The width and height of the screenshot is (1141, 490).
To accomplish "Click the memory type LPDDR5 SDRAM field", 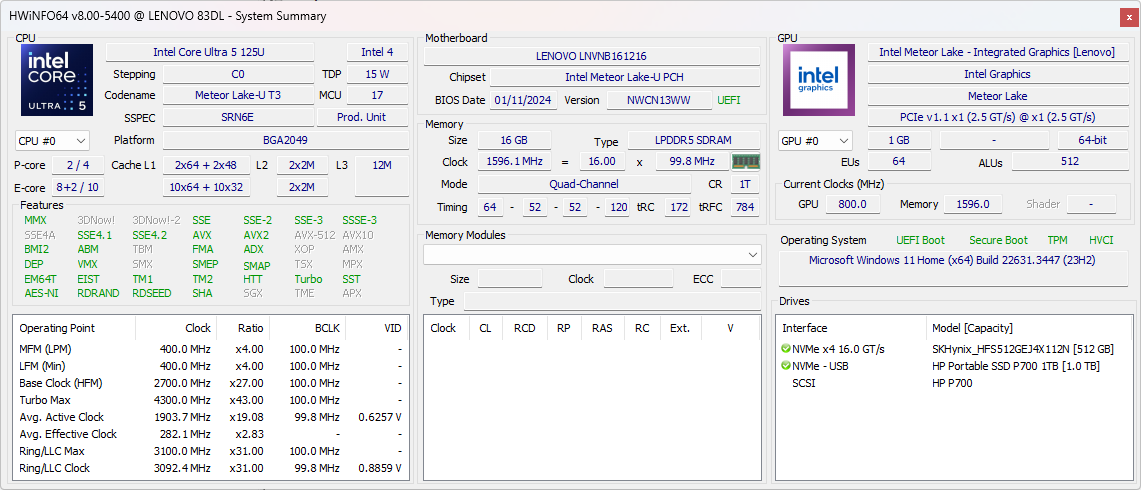I will [693, 141].
